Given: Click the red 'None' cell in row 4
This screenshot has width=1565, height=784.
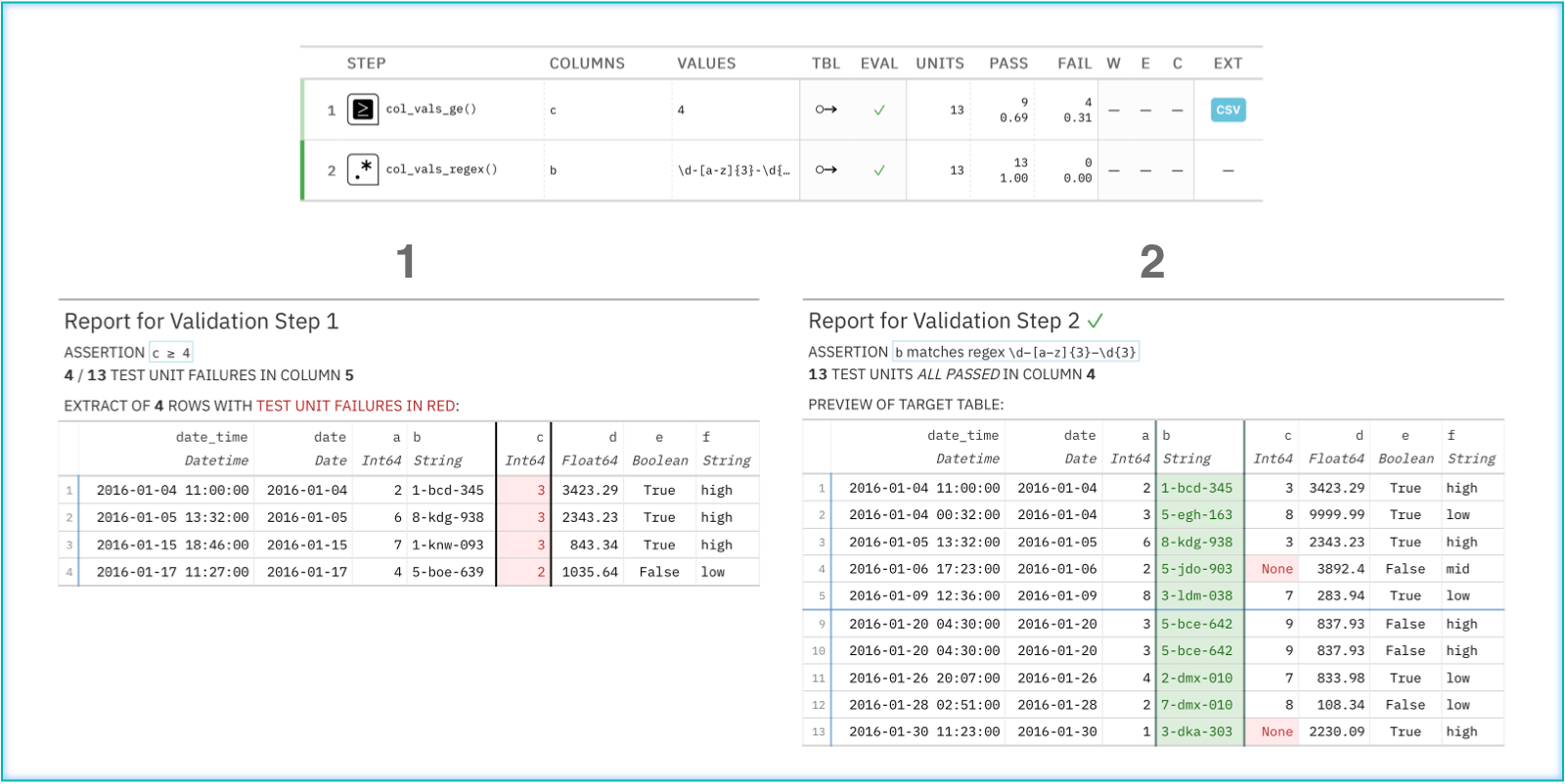Looking at the screenshot, I should tap(1275, 569).
